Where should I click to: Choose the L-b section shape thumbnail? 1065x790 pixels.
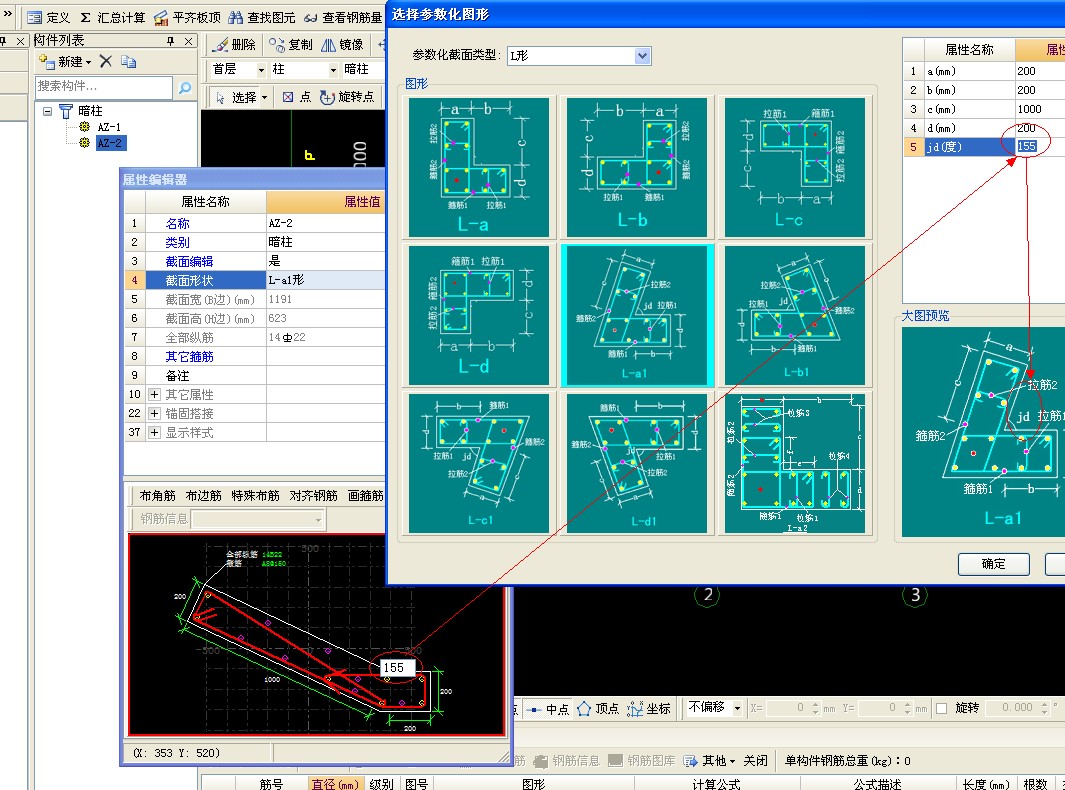pyautogui.click(x=636, y=167)
